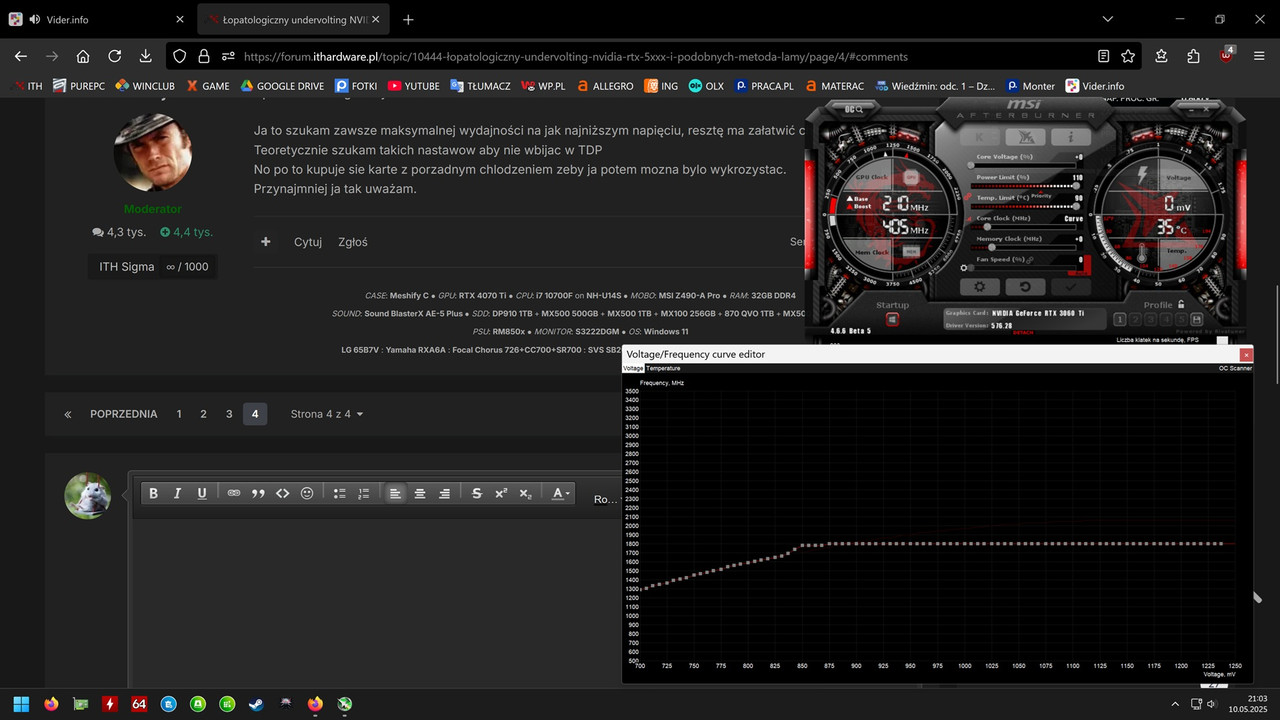Click Cytuj to quote the post
The height and width of the screenshot is (720, 1280).
(x=308, y=242)
